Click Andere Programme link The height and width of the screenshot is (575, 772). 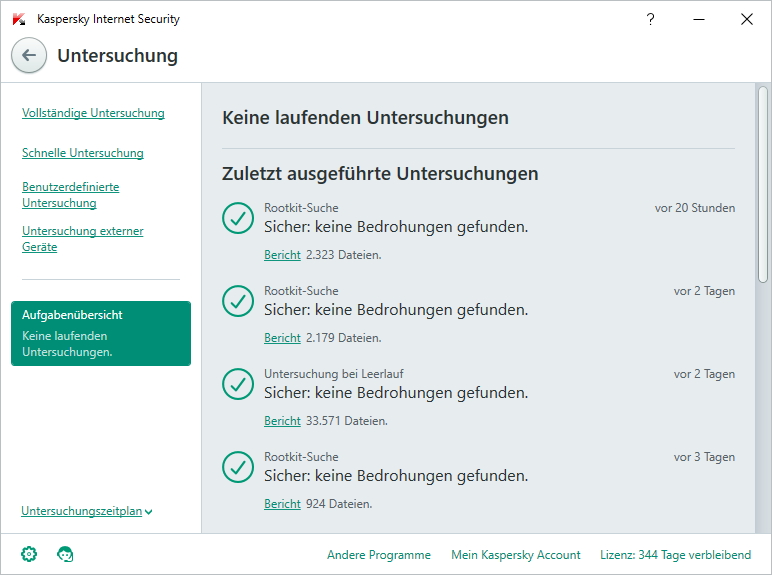click(379, 555)
